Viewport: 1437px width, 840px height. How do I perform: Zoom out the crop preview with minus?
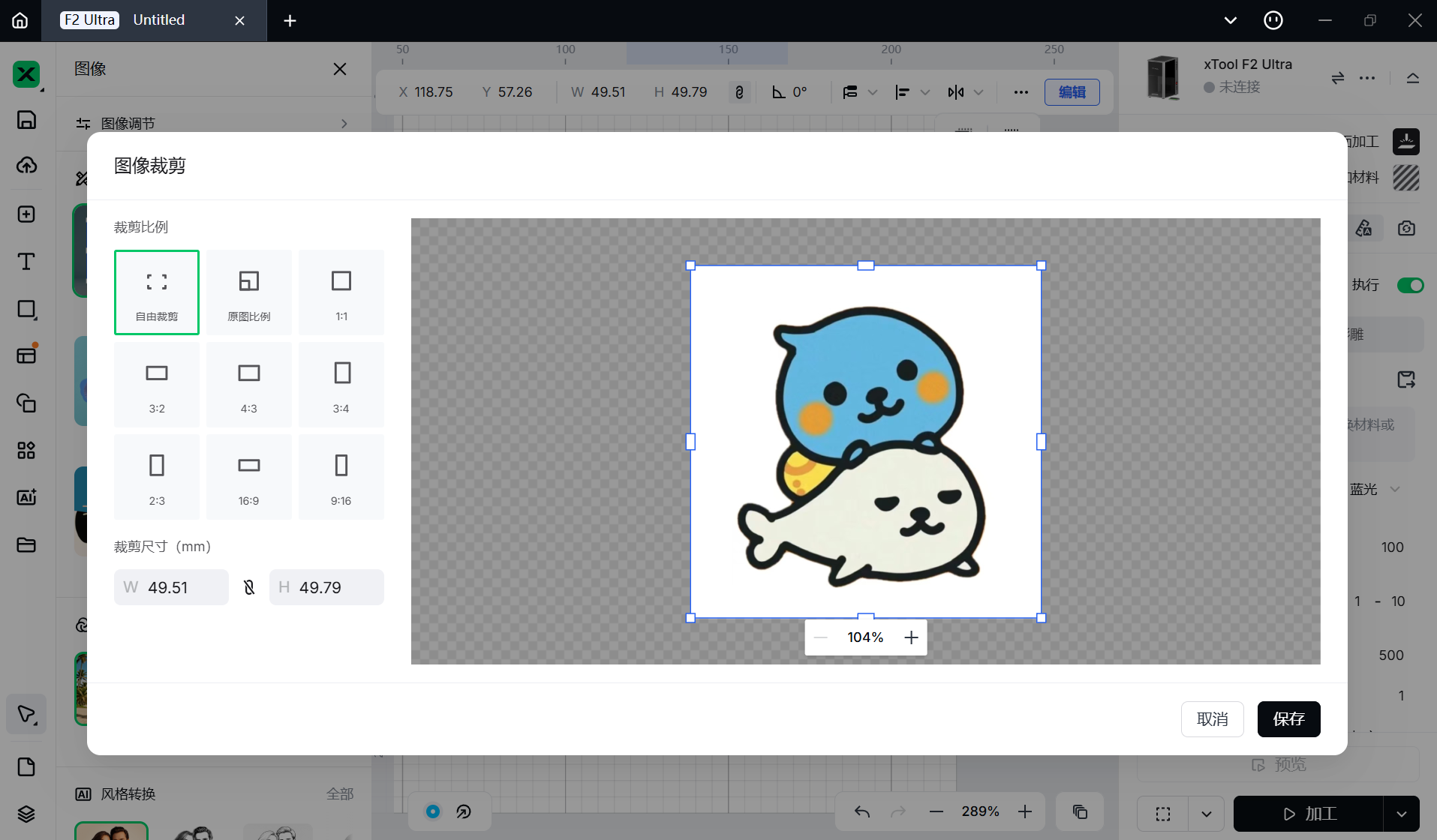[820, 637]
